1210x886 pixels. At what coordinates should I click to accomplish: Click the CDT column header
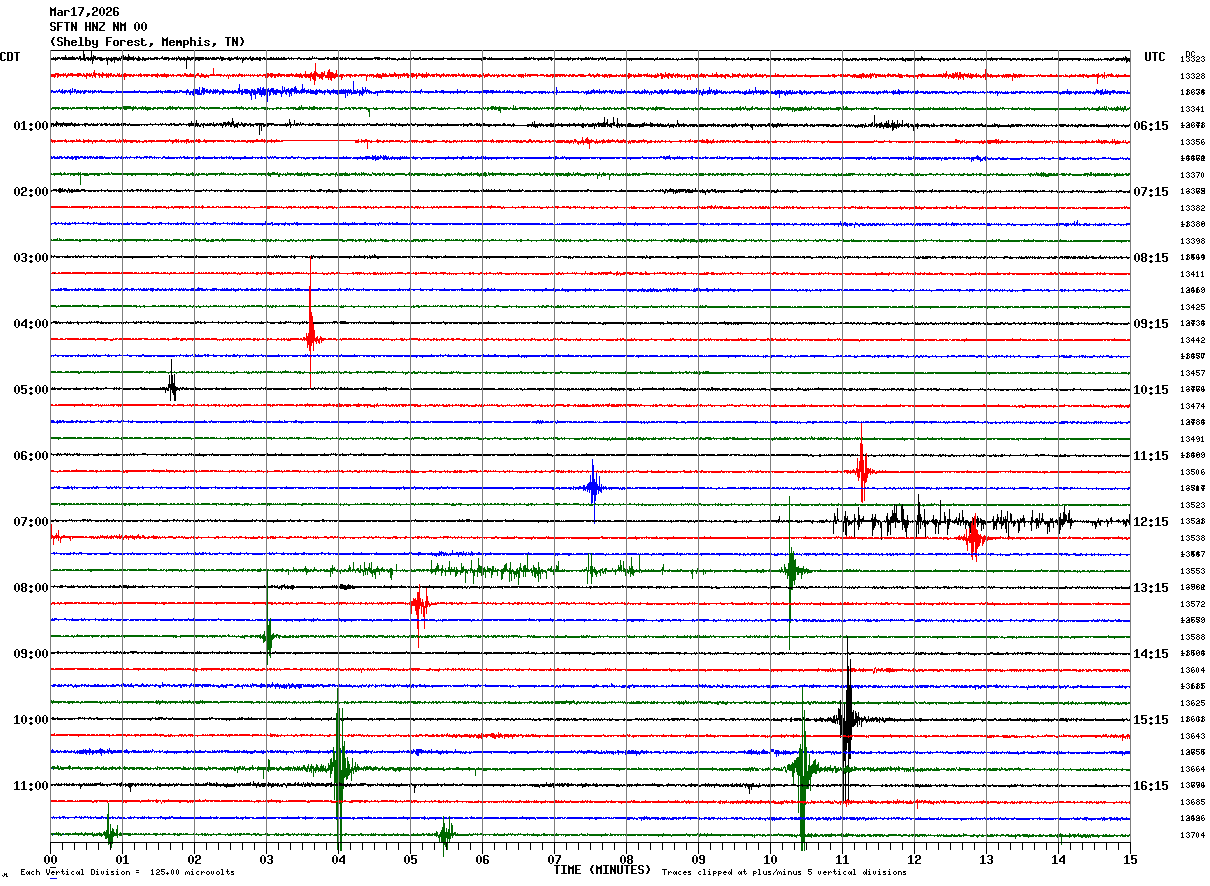click(x=10, y=57)
